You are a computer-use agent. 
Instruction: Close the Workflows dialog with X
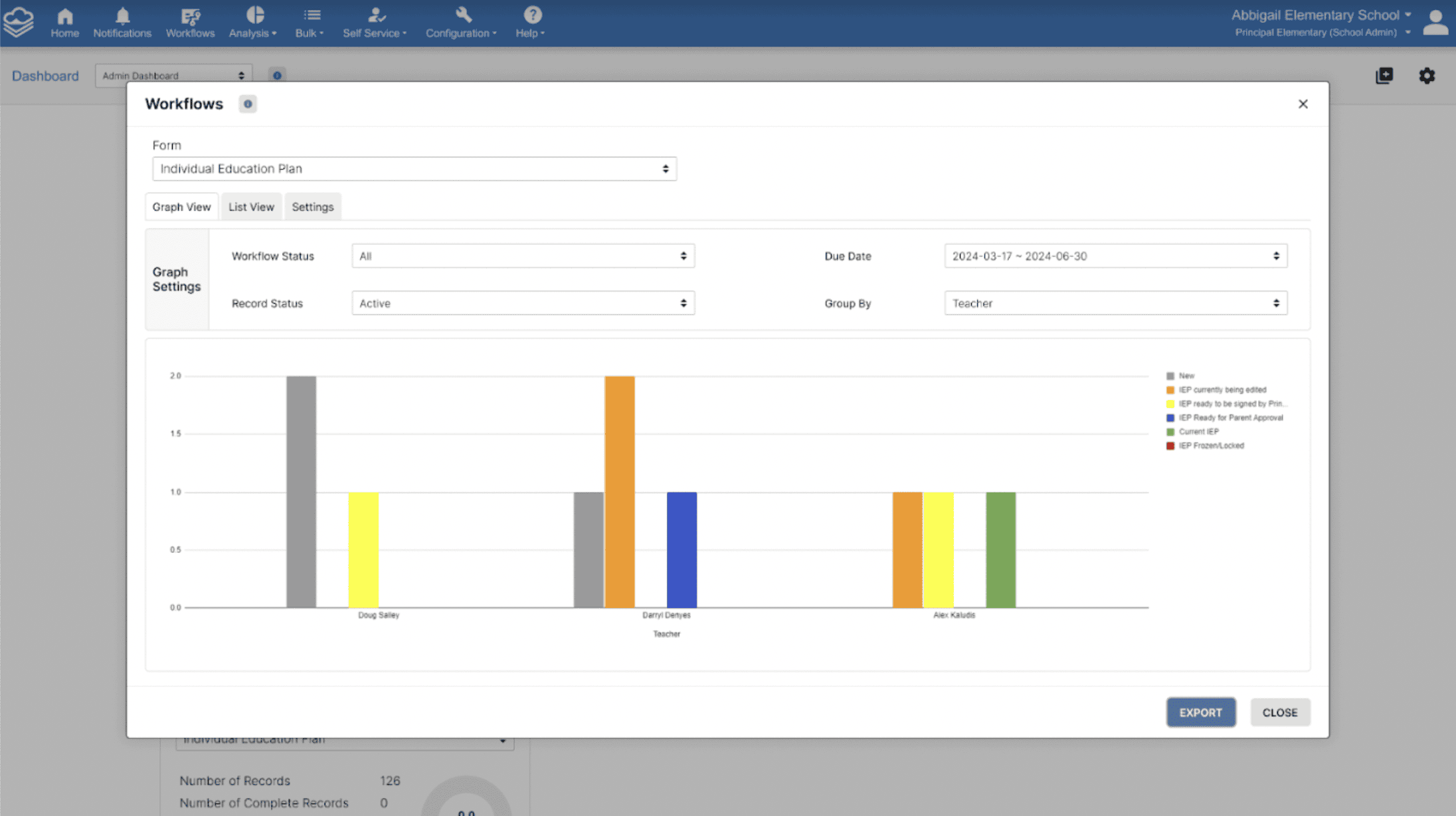click(x=1303, y=104)
